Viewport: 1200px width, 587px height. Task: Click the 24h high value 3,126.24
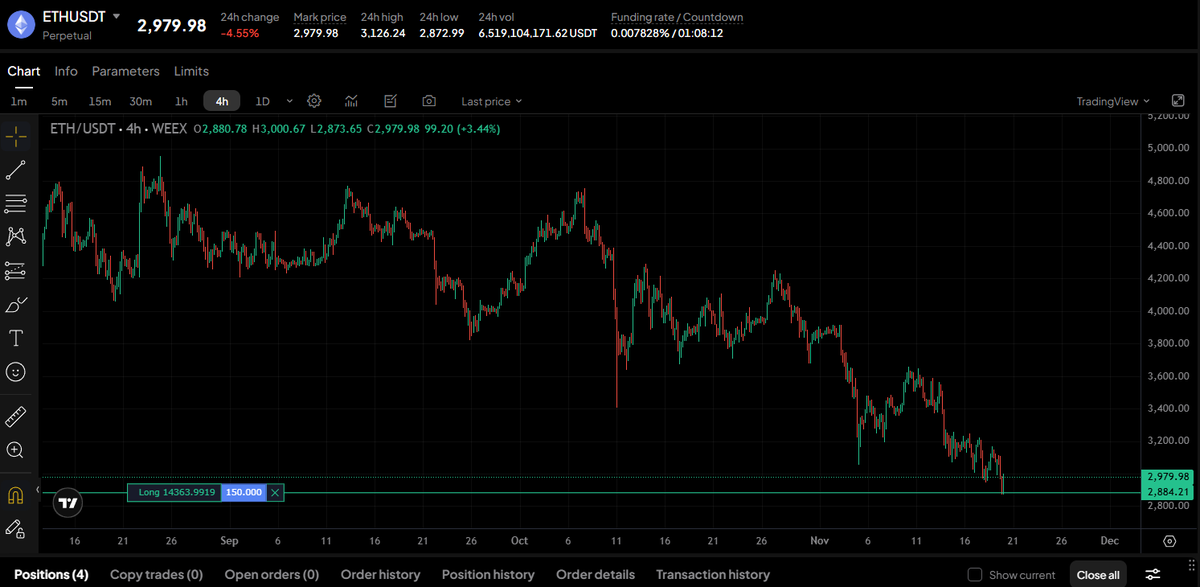click(x=383, y=33)
